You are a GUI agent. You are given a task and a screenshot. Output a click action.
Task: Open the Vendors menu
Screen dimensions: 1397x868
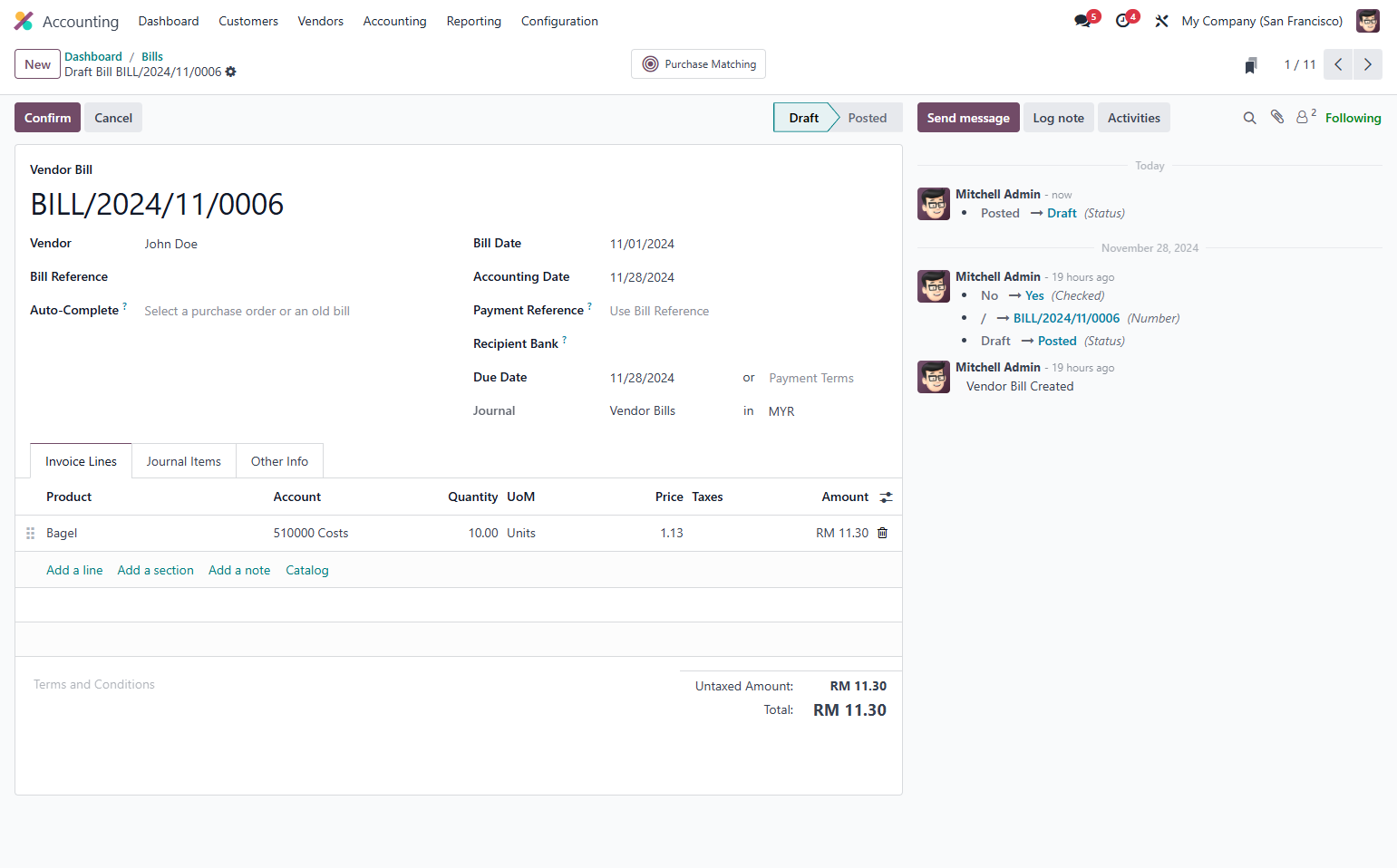(321, 21)
